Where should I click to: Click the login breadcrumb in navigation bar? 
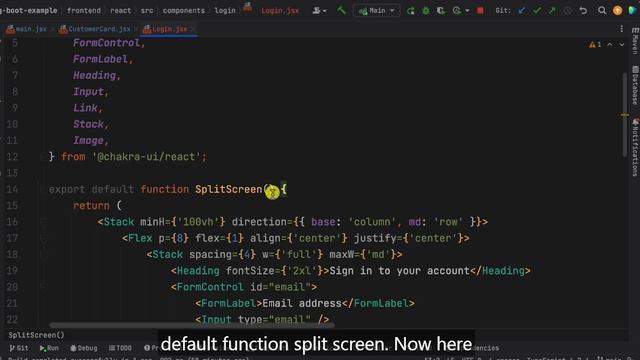coord(225,11)
